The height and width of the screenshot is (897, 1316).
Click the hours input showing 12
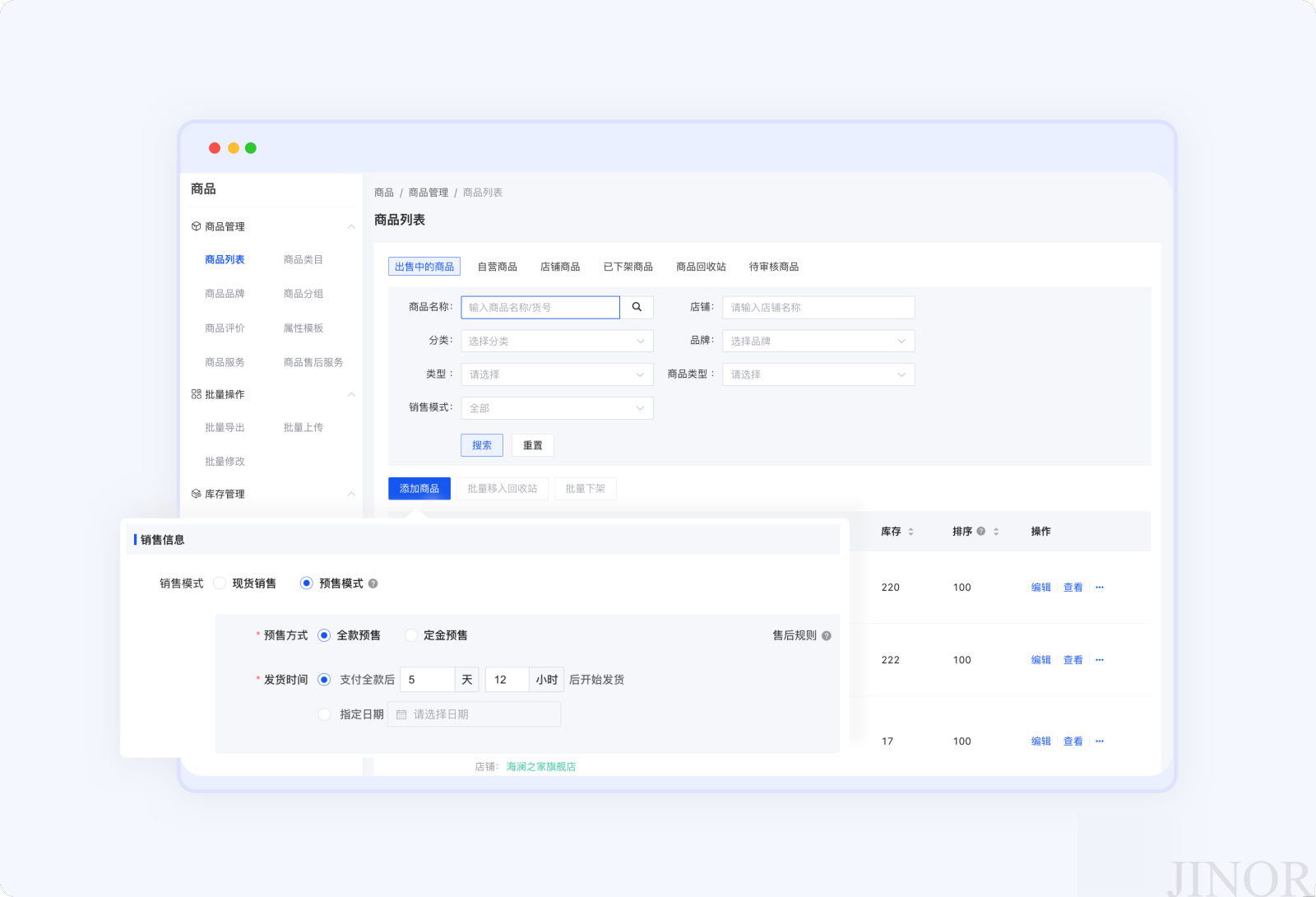tap(507, 680)
